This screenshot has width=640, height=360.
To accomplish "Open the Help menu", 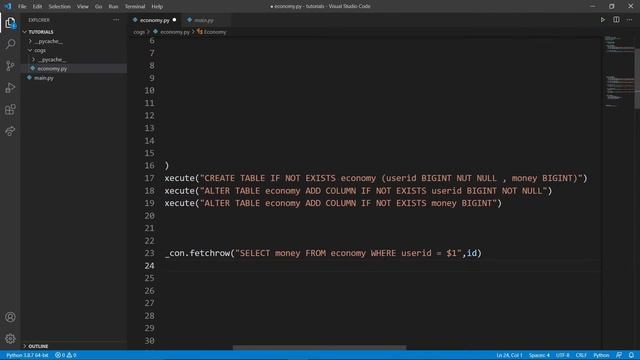I will [x=157, y=7].
